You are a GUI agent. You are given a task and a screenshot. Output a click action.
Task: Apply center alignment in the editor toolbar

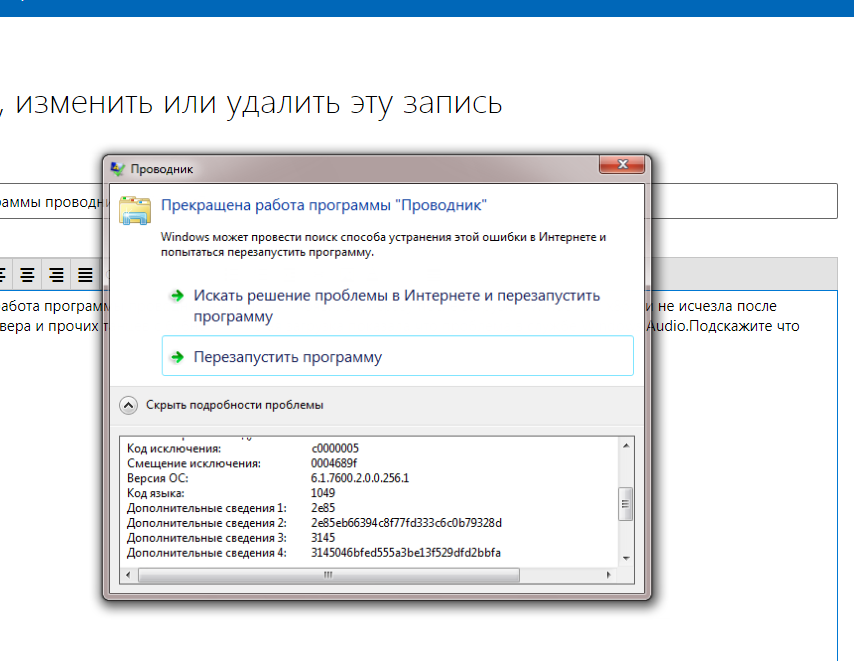click(x=27, y=274)
